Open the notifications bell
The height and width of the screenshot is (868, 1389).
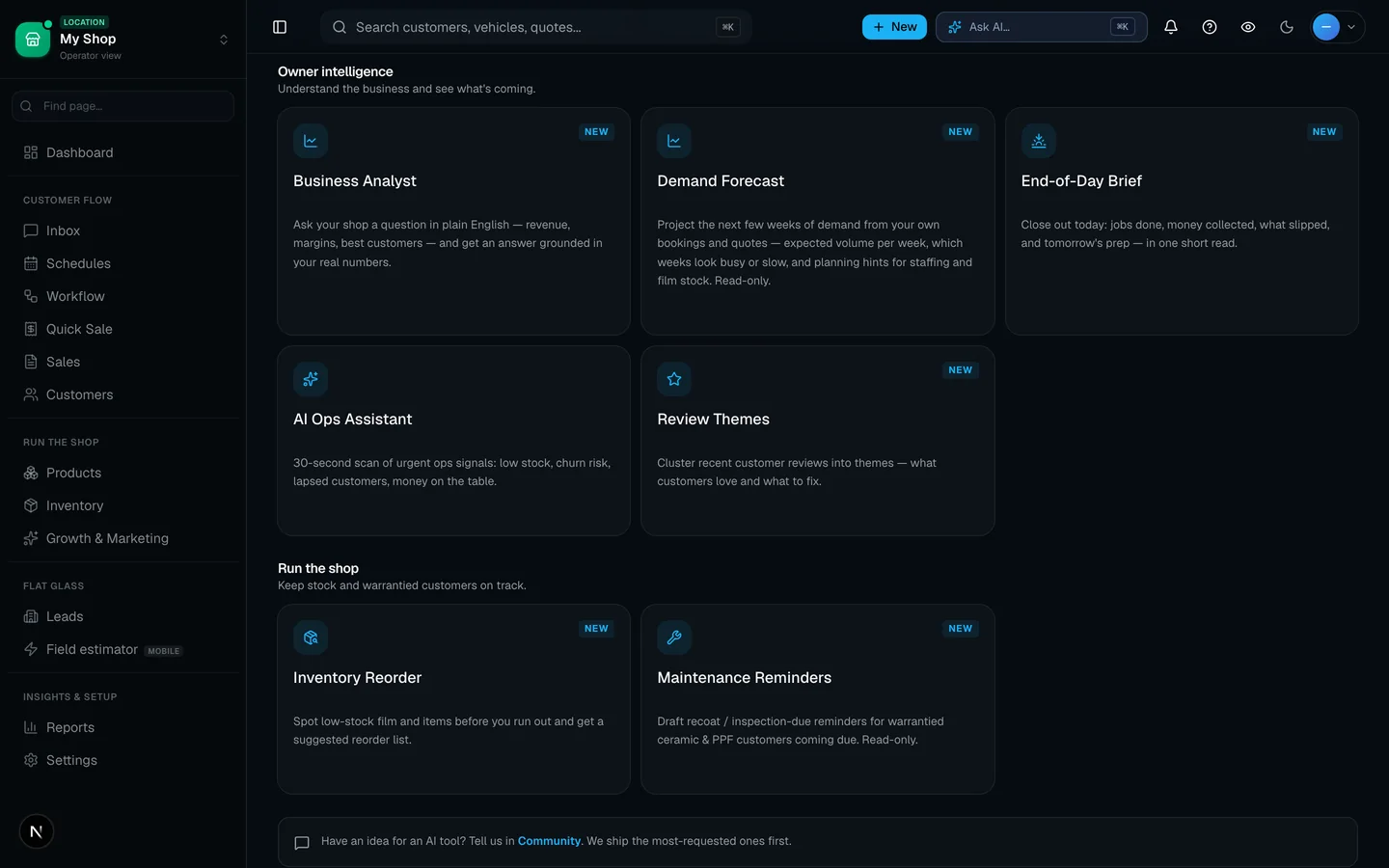coord(1171,27)
